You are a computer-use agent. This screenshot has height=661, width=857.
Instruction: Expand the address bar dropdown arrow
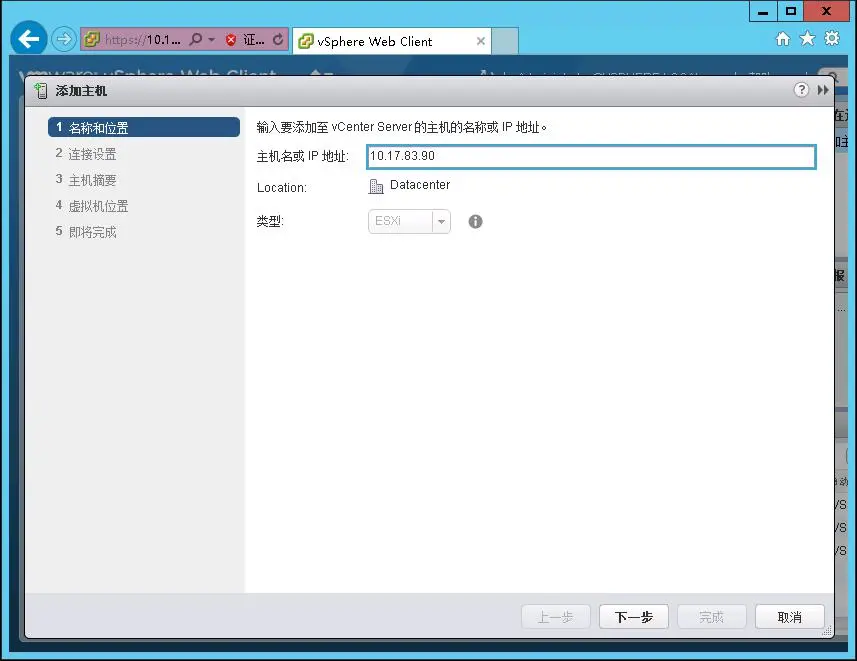click(212, 40)
